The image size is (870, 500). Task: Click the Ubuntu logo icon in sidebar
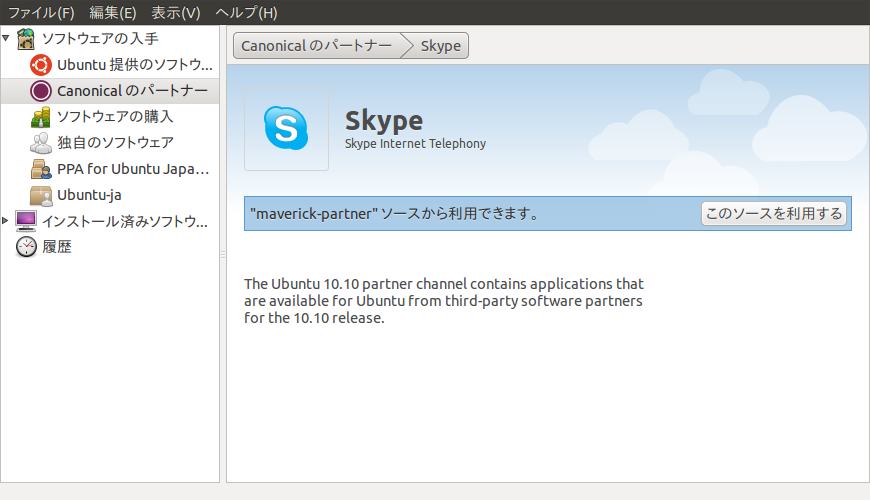click(41, 65)
